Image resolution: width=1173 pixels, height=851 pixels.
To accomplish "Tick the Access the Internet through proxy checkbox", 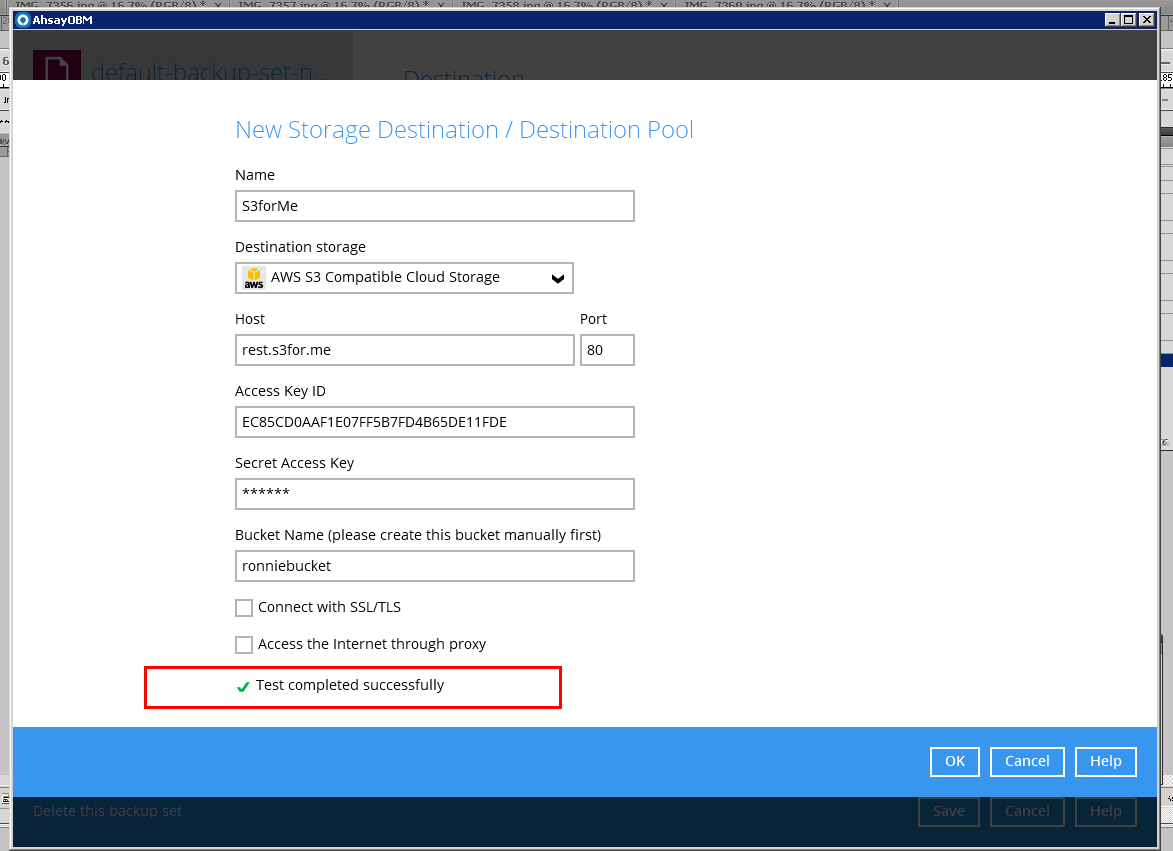I will click(244, 645).
